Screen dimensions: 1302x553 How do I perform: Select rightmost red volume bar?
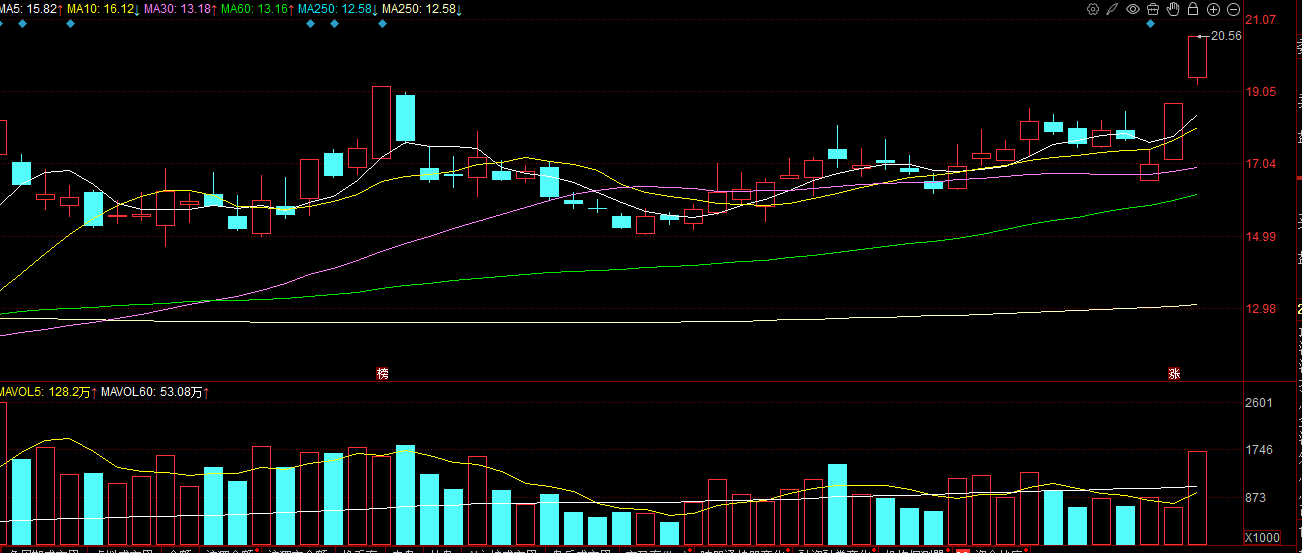coord(1198,498)
